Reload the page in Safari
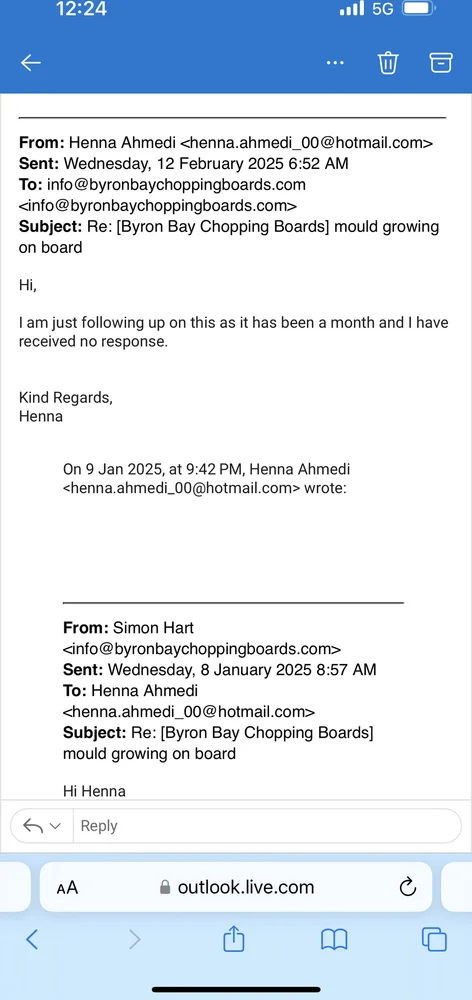 [407, 886]
